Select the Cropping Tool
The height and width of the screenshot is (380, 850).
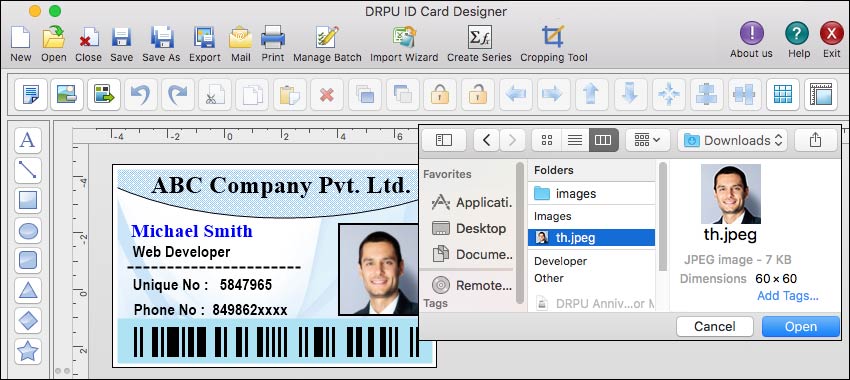coord(553,37)
